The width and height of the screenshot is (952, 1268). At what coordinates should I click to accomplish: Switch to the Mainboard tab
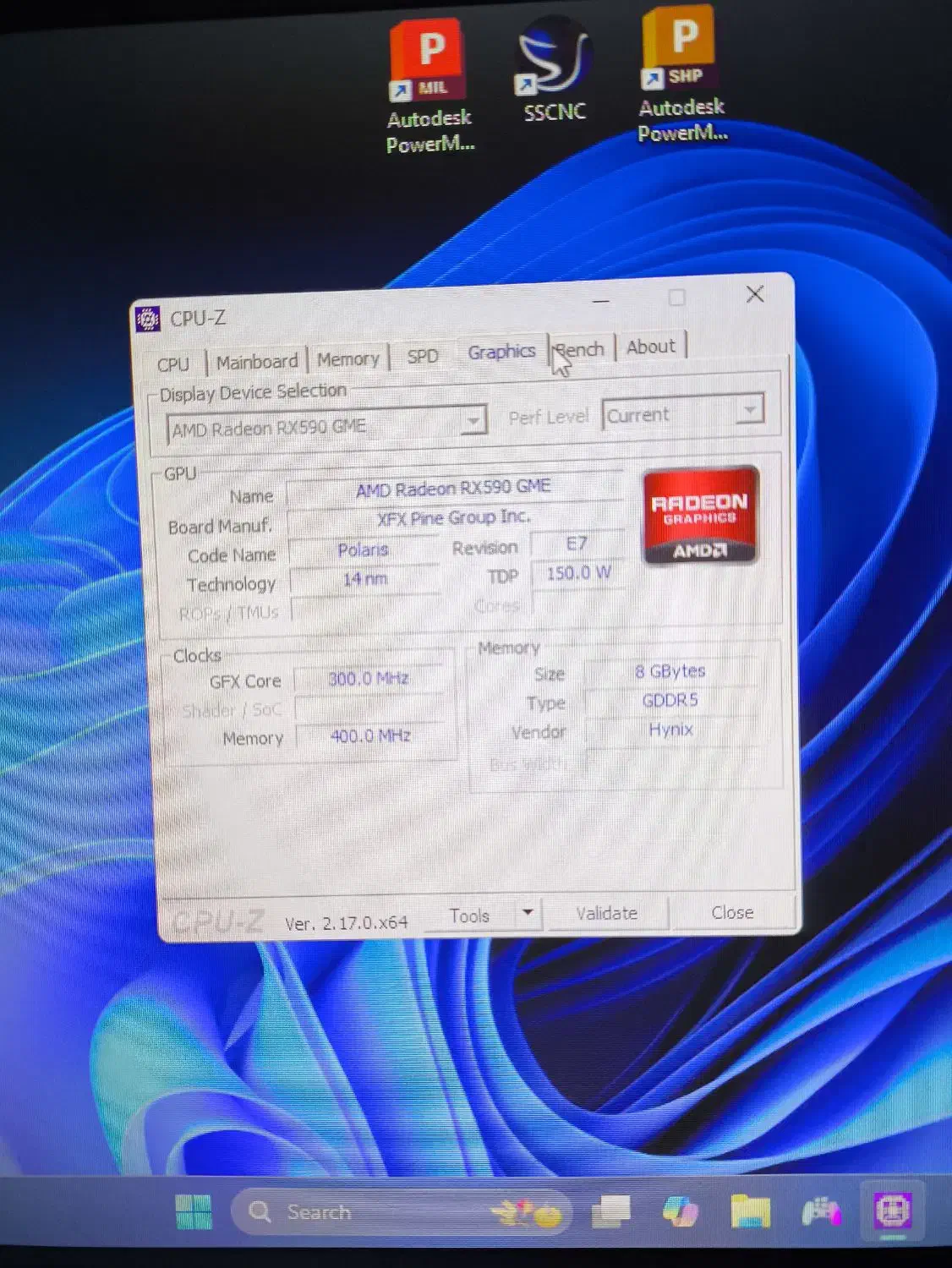pos(256,360)
